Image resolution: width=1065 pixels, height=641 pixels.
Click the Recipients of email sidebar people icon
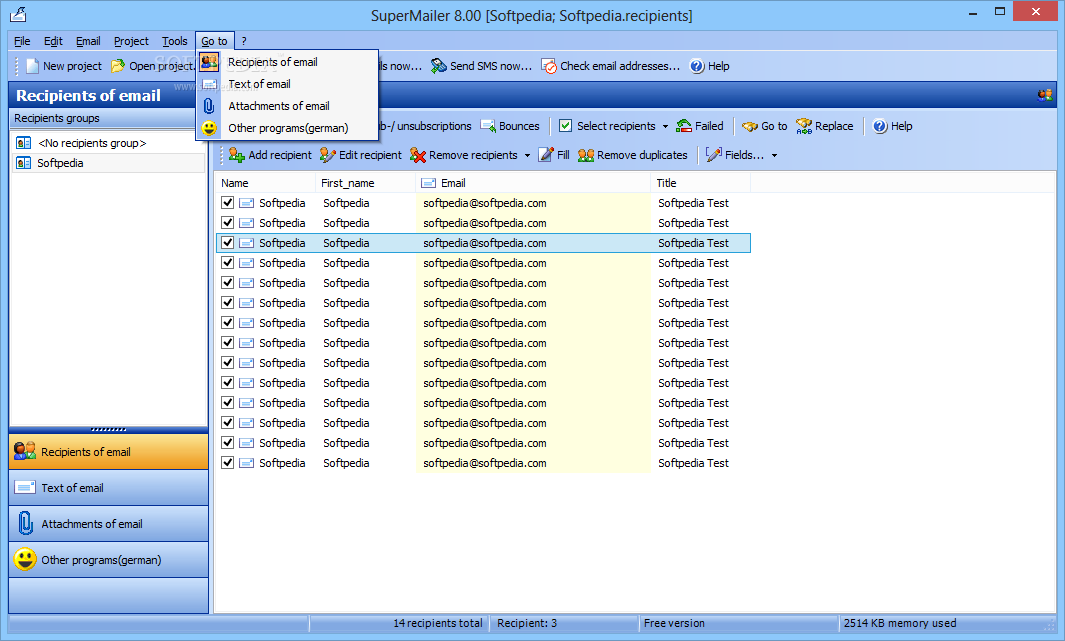pos(25,452)
